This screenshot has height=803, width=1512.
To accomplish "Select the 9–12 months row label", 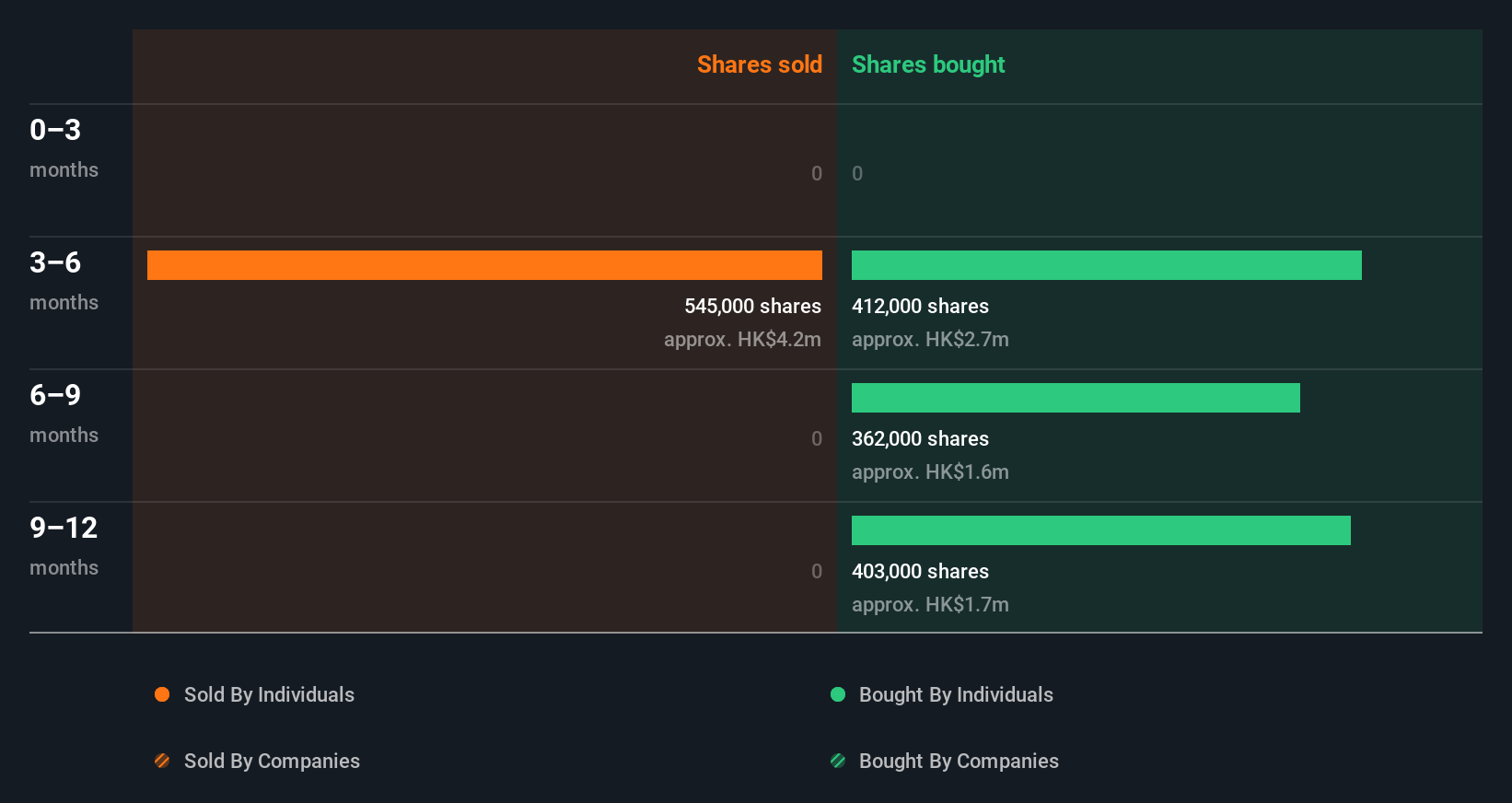I will 64,545.
